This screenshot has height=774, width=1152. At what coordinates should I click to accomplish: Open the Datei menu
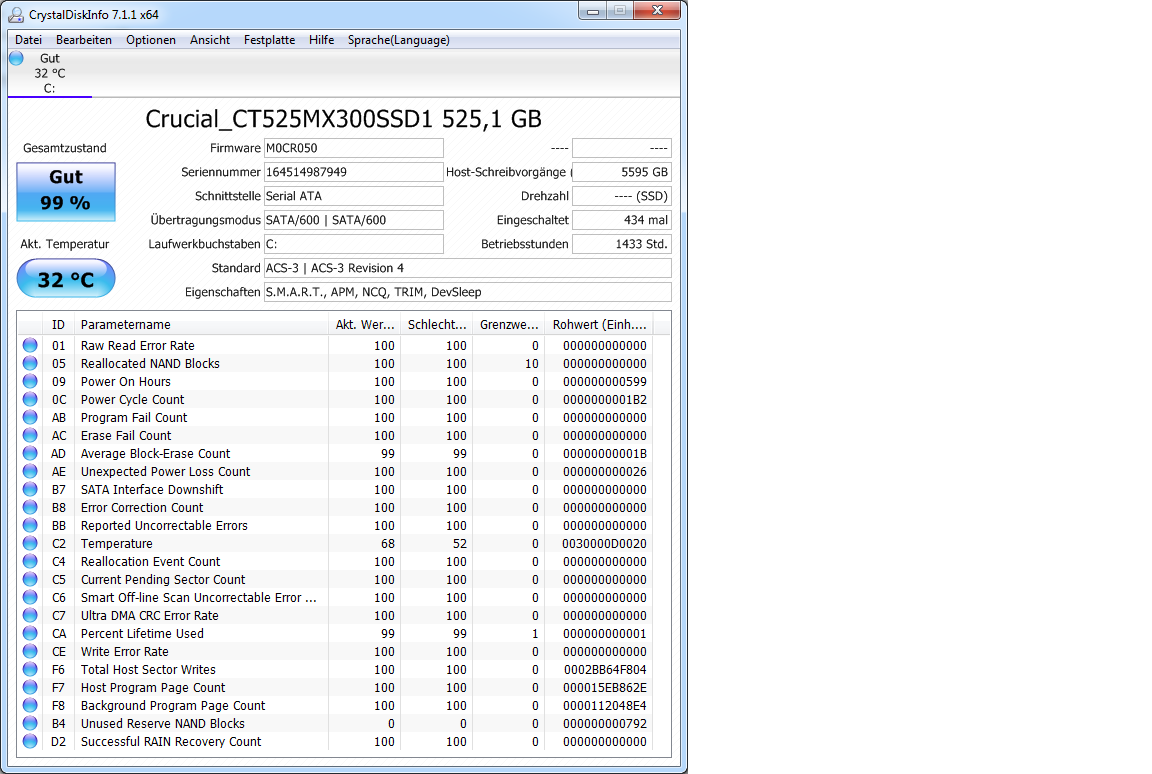[x=29, y=40]
